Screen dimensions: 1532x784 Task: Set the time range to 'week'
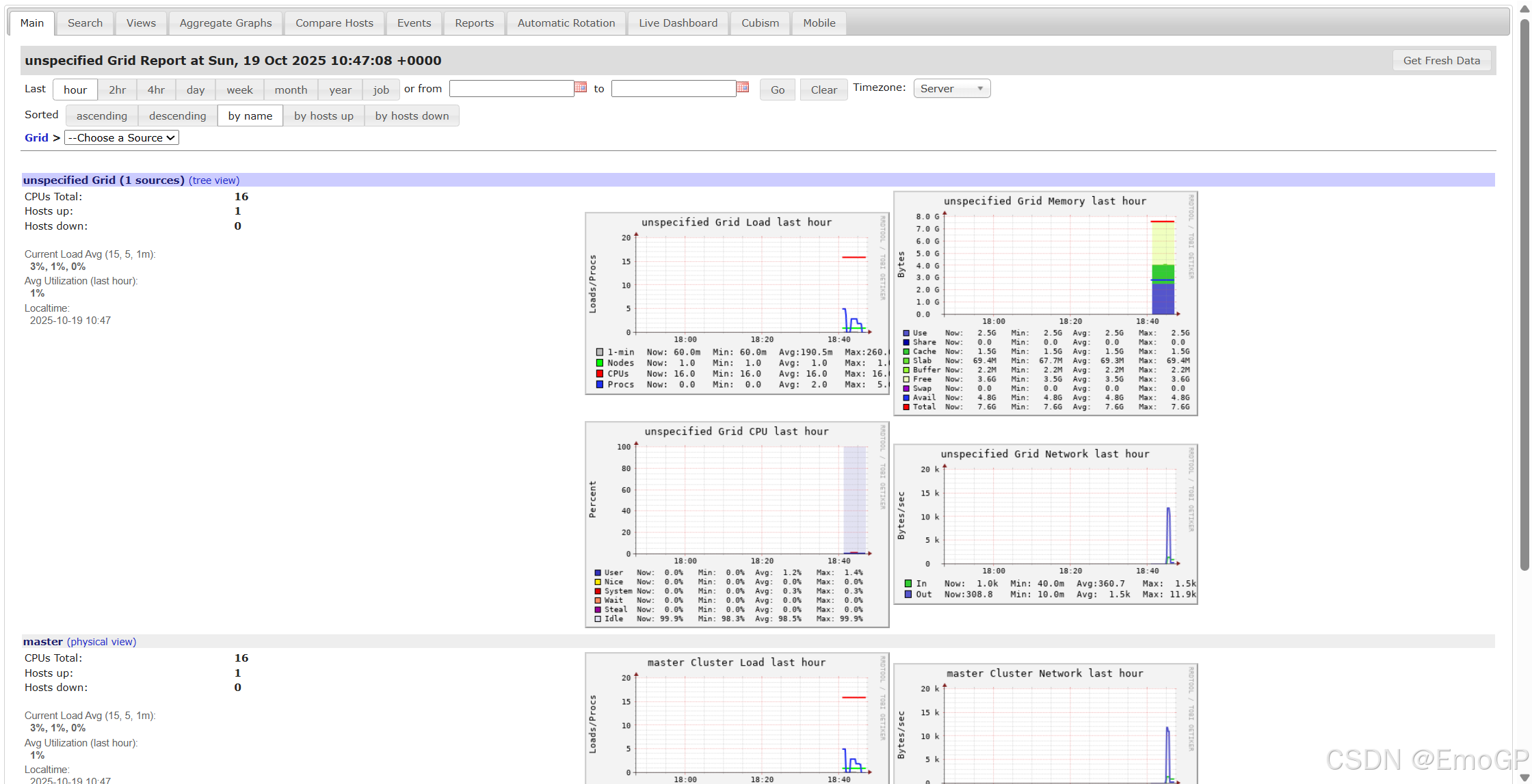coord(239,90)
